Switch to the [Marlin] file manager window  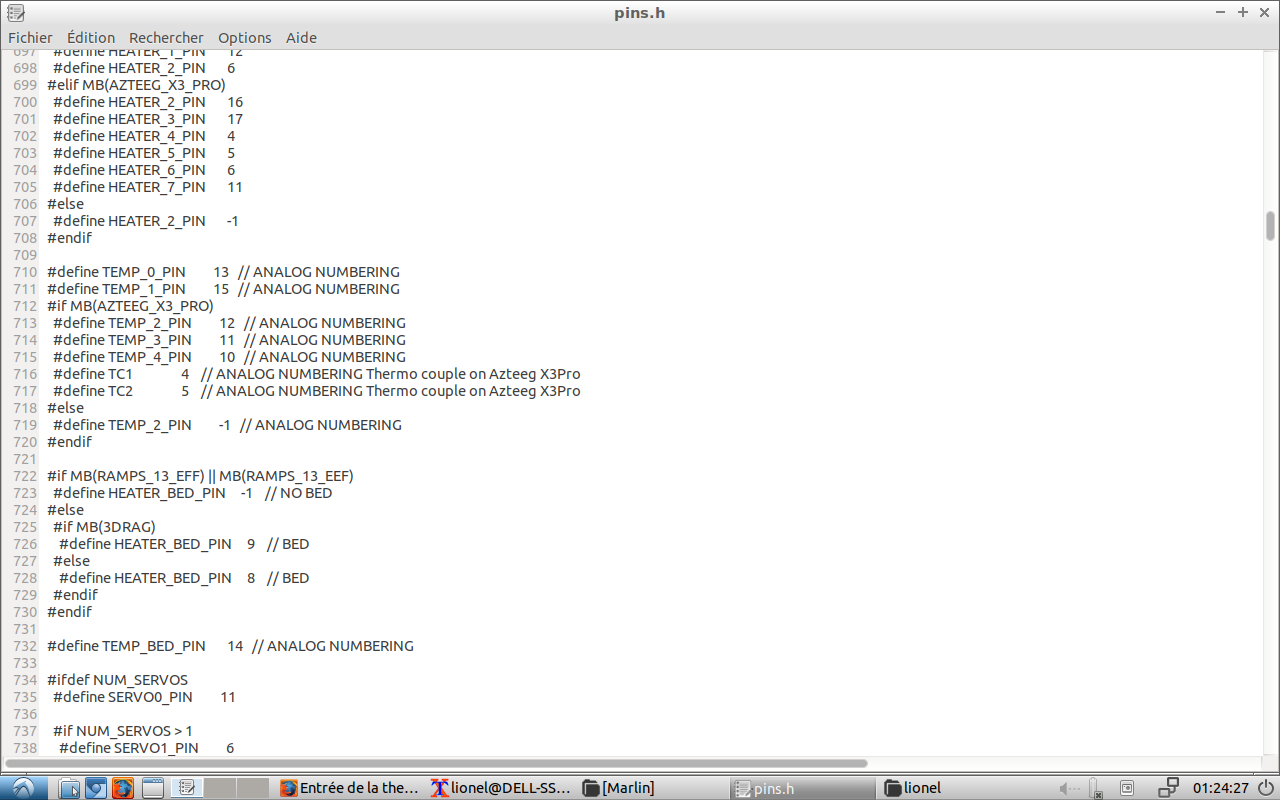click(x=652, y=788)
